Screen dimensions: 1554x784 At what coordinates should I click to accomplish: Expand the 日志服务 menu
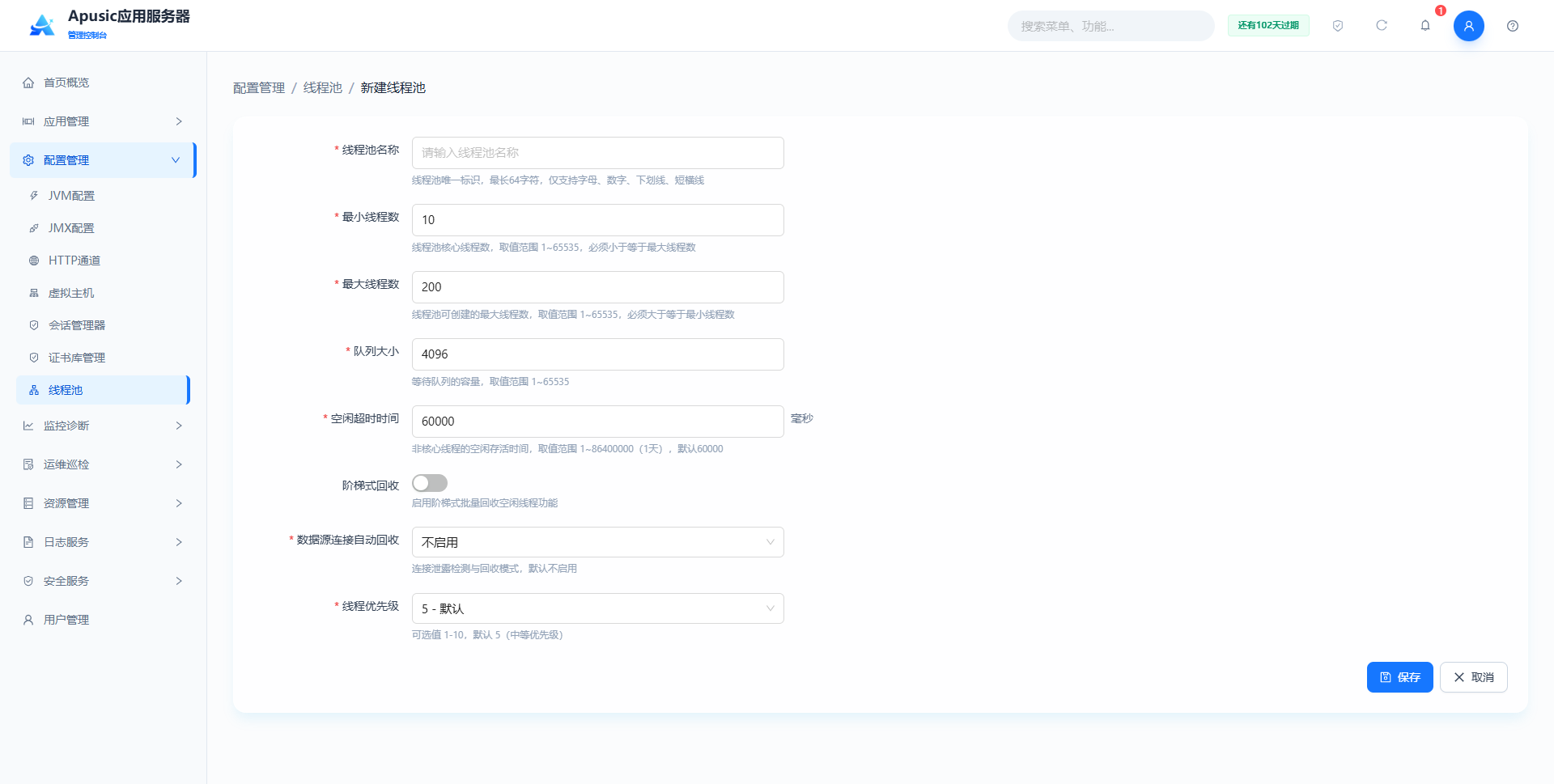[103, 542]
